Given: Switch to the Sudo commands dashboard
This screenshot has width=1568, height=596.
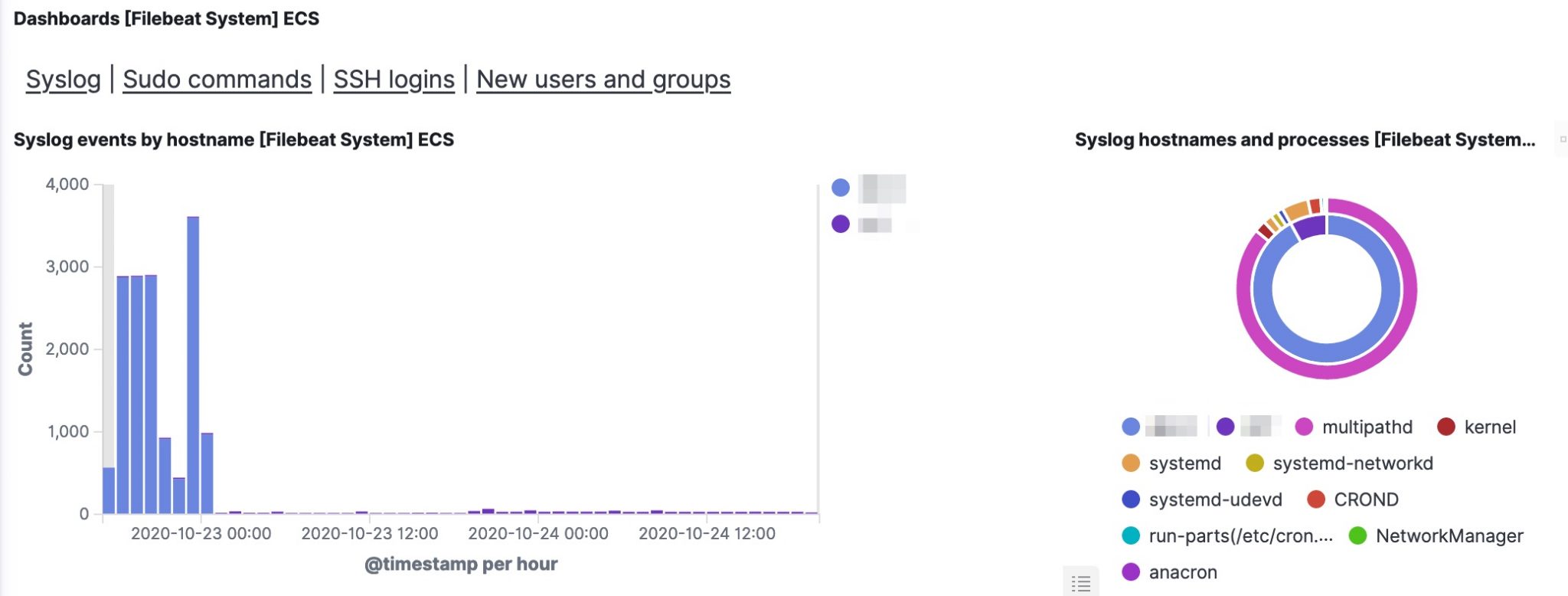Looking at the screenshot, I should tap(217, 79).
